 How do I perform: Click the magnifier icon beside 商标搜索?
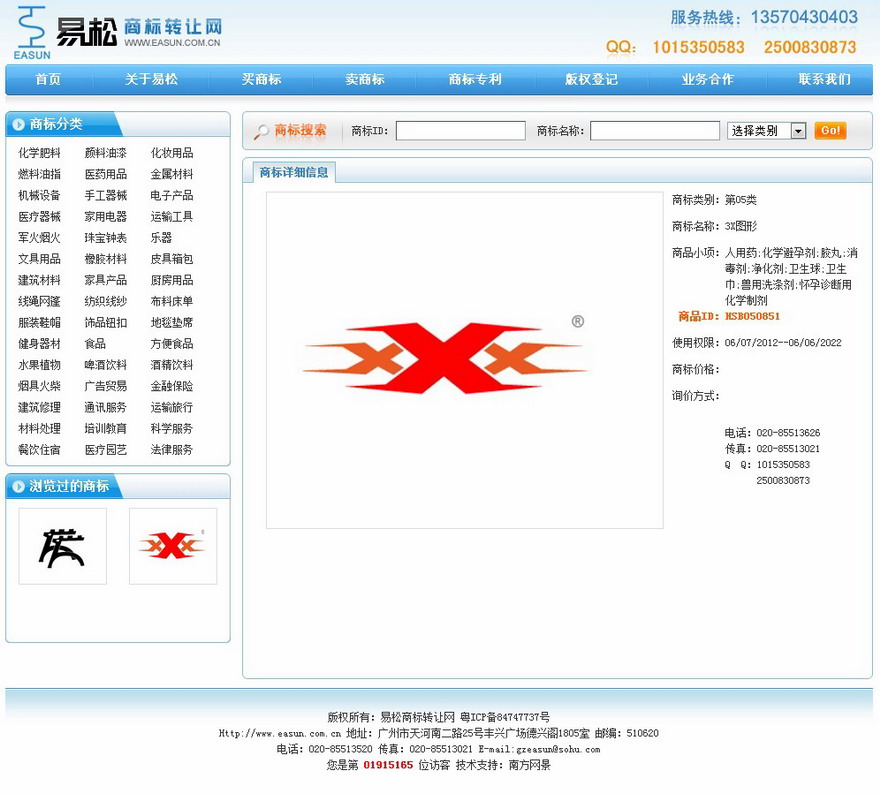[x=261, y=131]
